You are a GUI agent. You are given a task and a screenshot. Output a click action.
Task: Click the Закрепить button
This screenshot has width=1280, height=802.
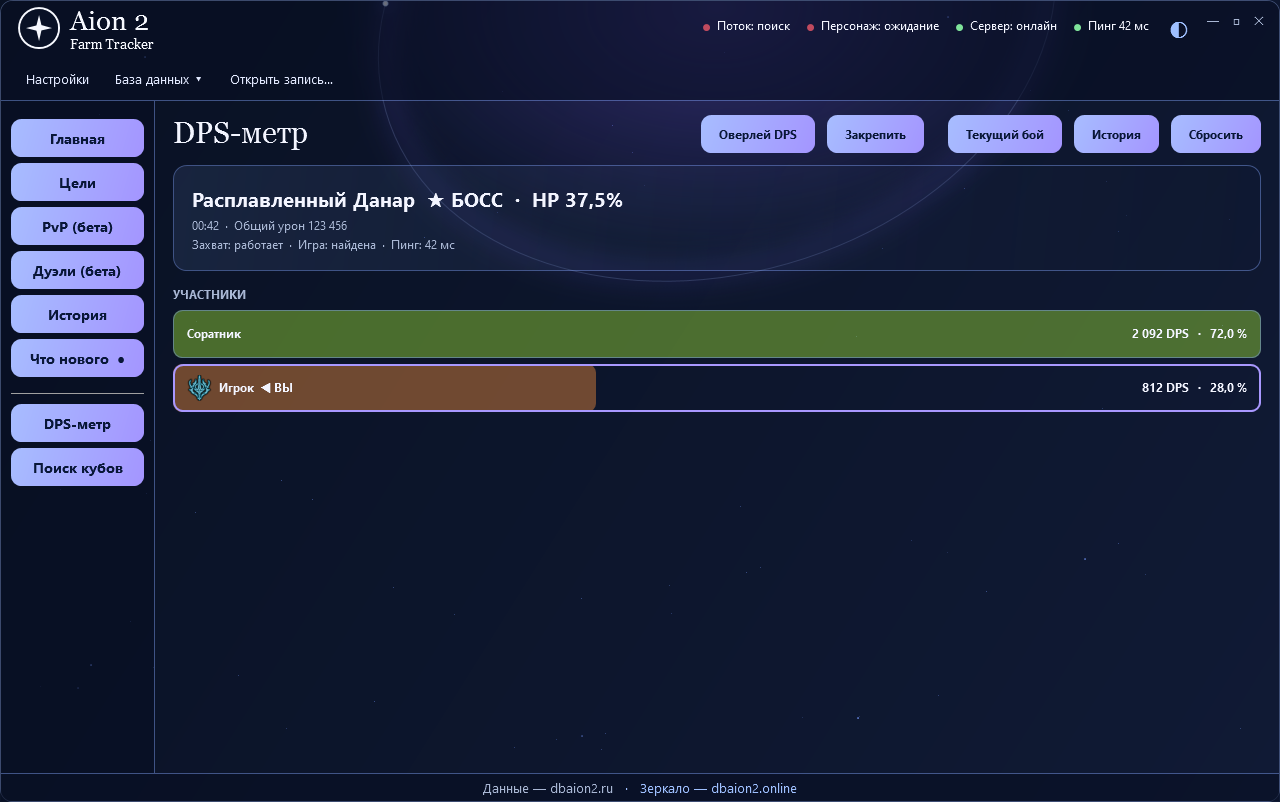pyautogui.click(x=875, y=134)
